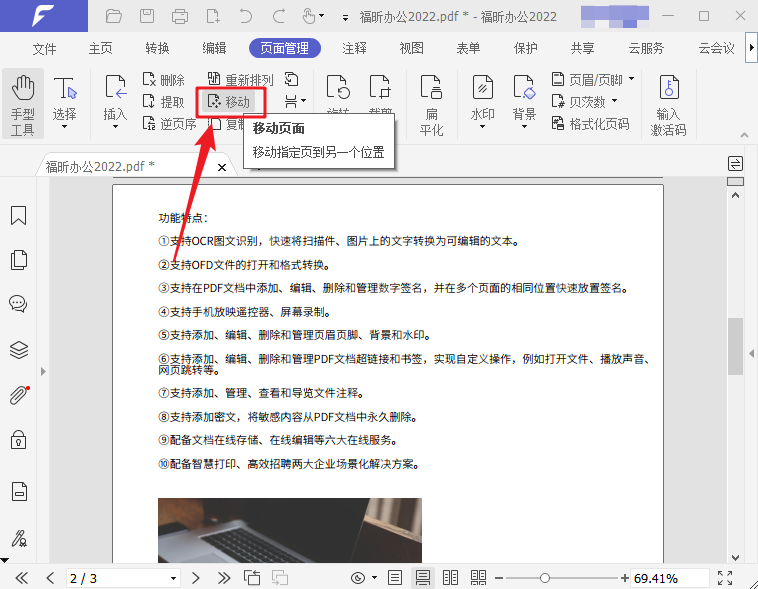Collapse the ribbon with the up chevron
Image resolution: width=758 pixels, height=589 pixels.
click(744, 135)
